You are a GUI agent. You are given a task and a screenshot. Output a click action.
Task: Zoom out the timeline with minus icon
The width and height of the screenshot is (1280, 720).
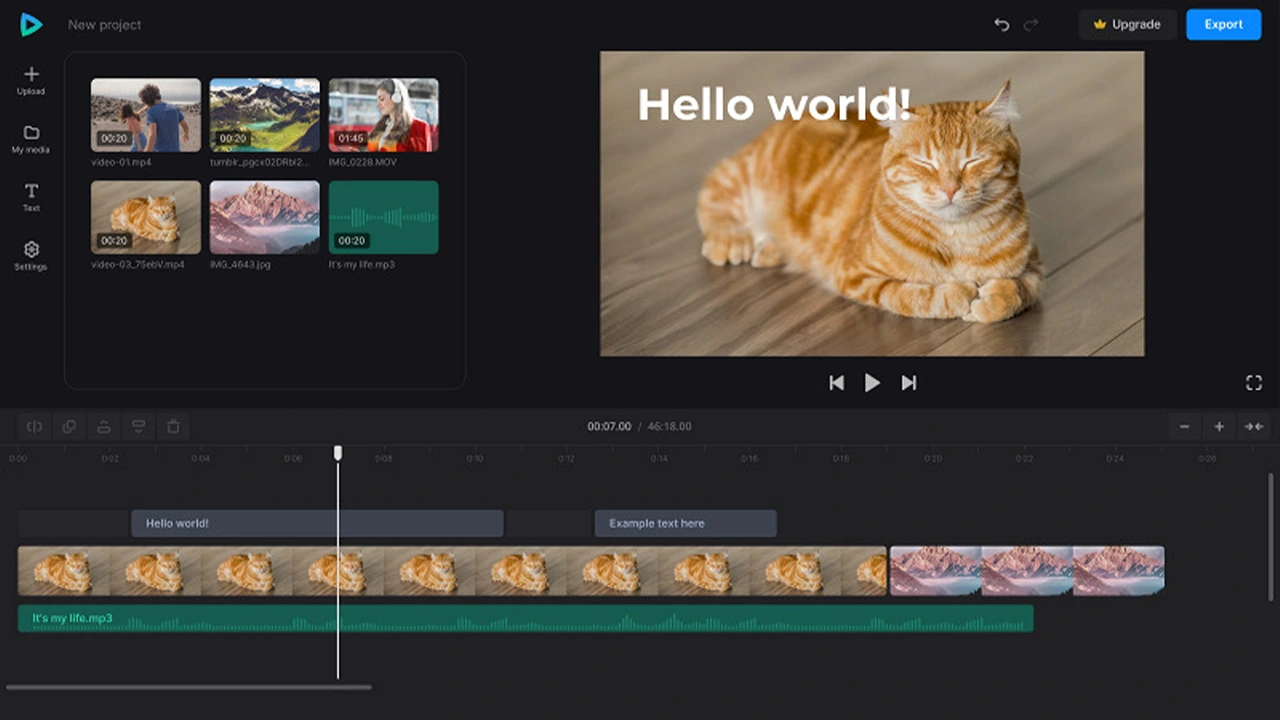click(1184, 427)
